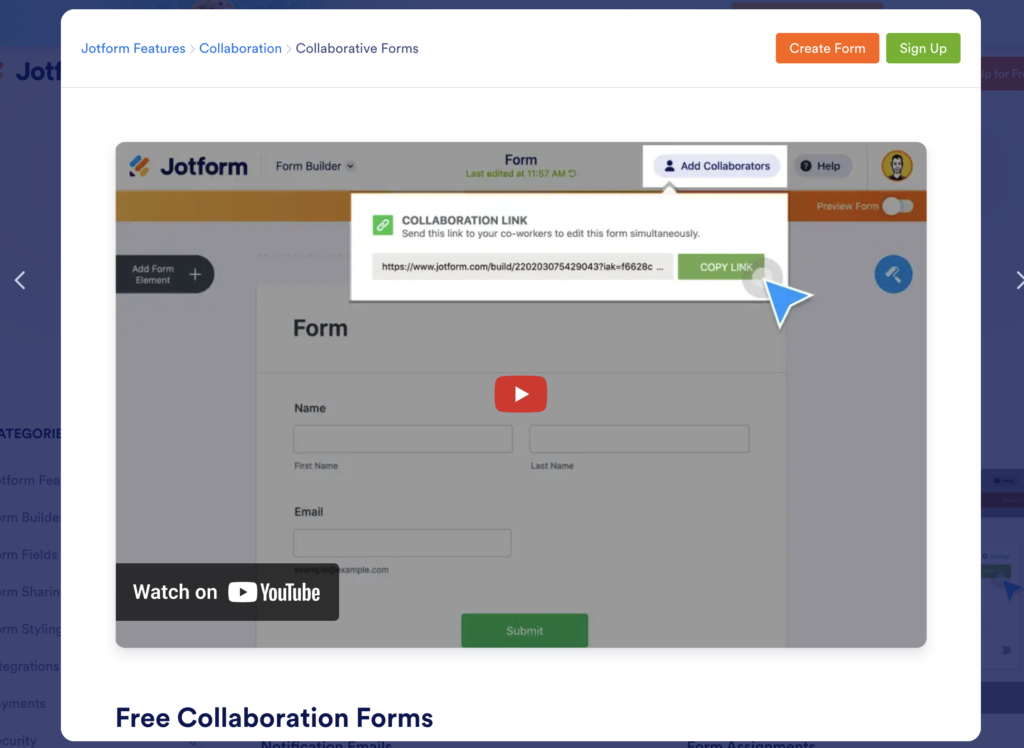Image resolution: width=1024 pixels, height=748 pixels.
Task: Show the previous slide with the left arrow
Action: coord(20,280)
